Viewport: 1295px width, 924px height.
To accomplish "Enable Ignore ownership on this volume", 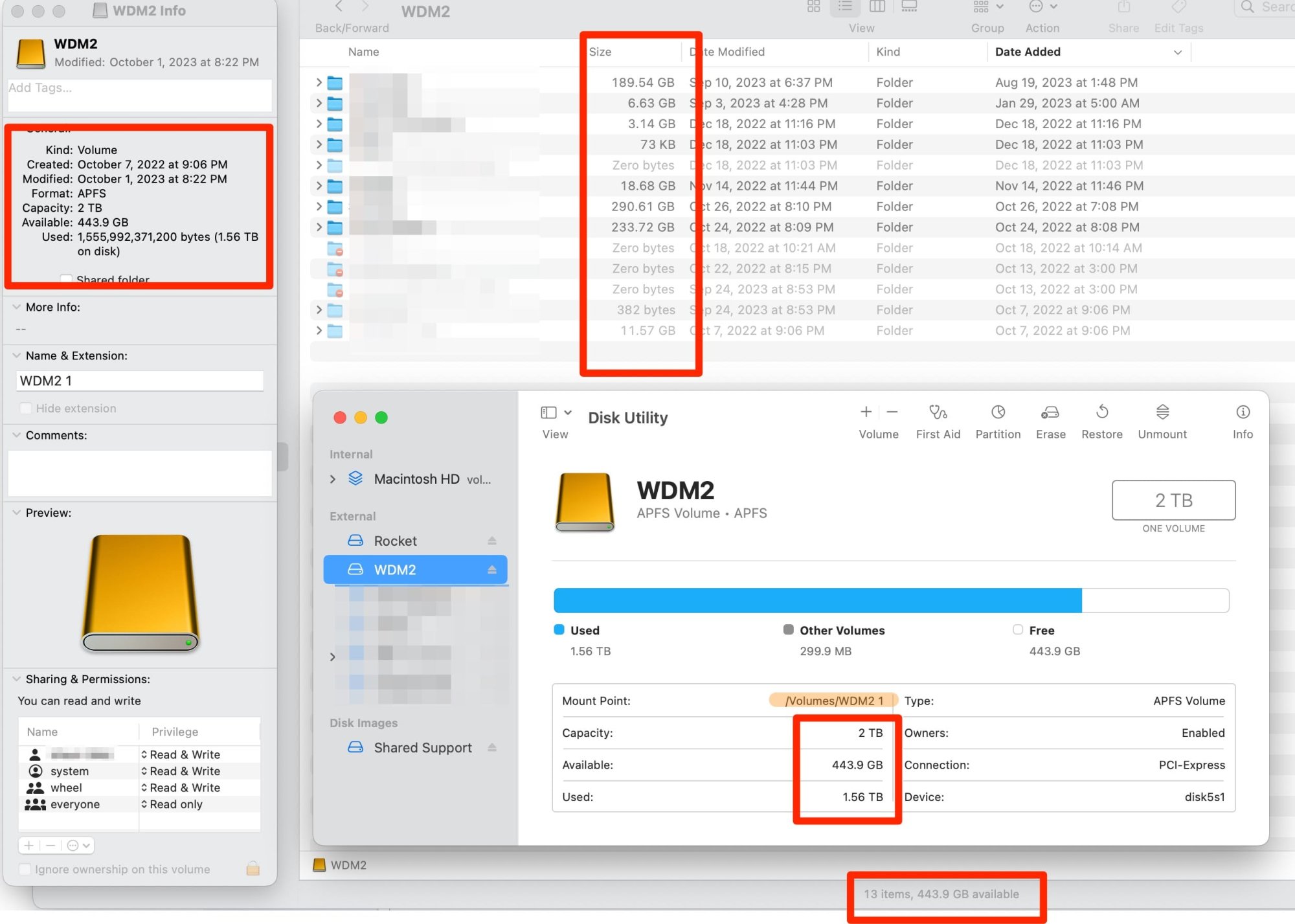I will 25,870.
